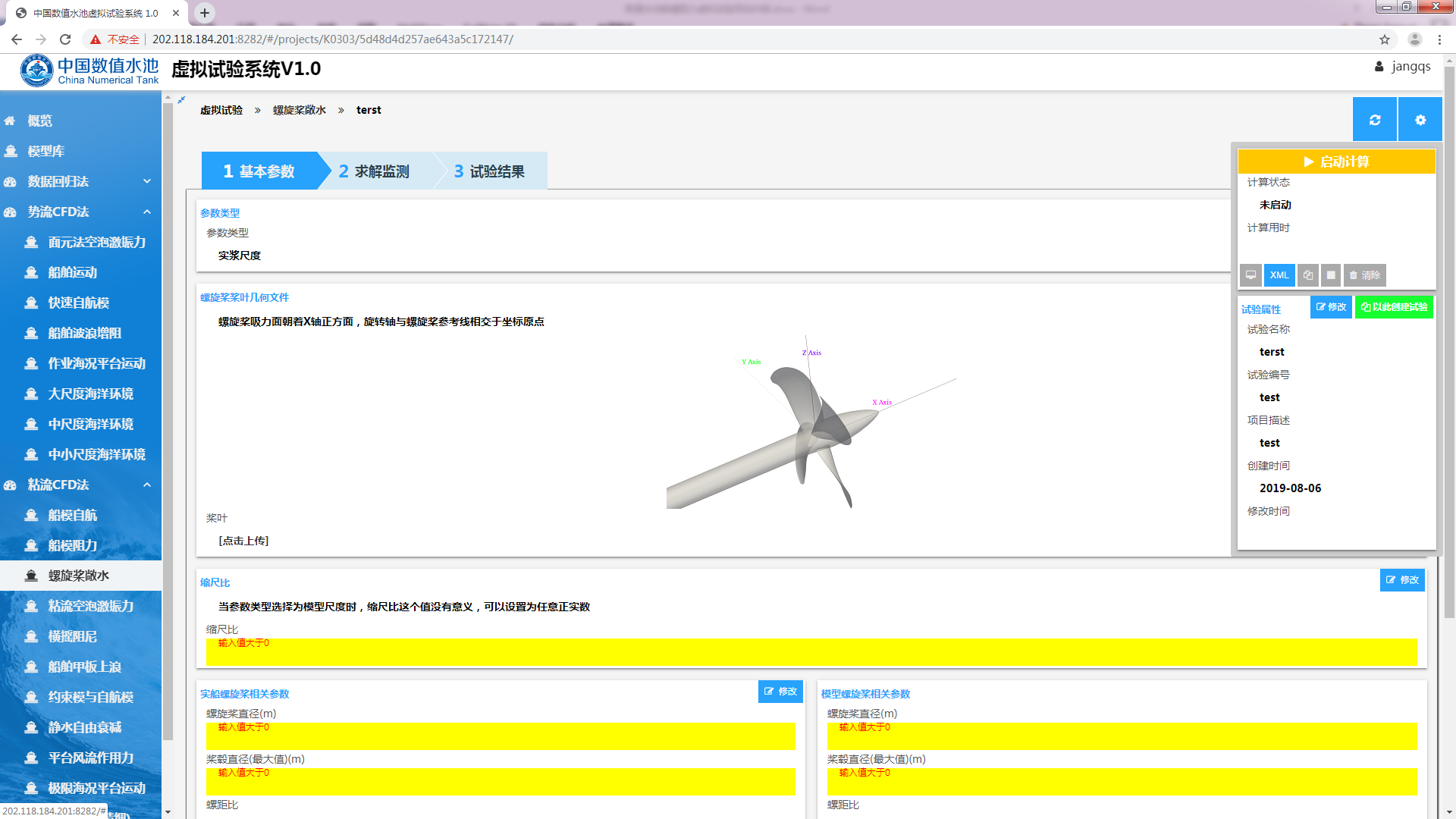Switch to the 求解监测 step tab

pyautogui.click(x=375, y=171)
